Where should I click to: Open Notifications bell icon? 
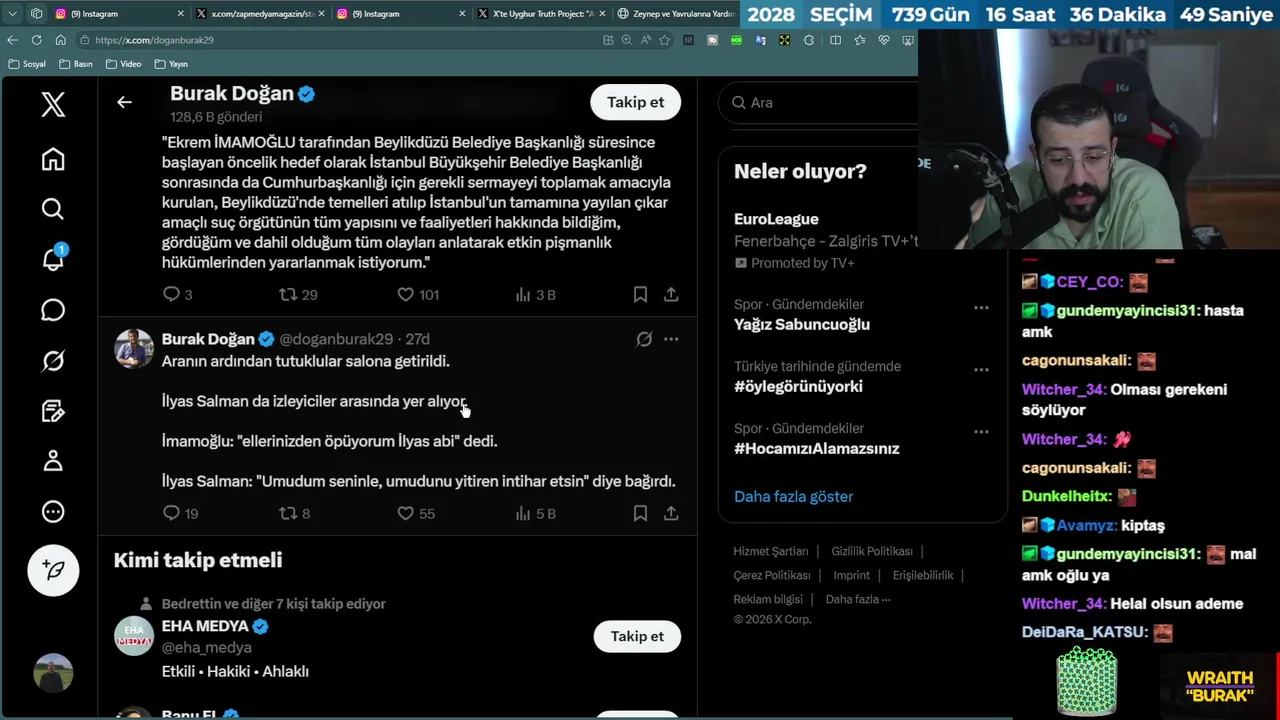[x=53, y=259]
